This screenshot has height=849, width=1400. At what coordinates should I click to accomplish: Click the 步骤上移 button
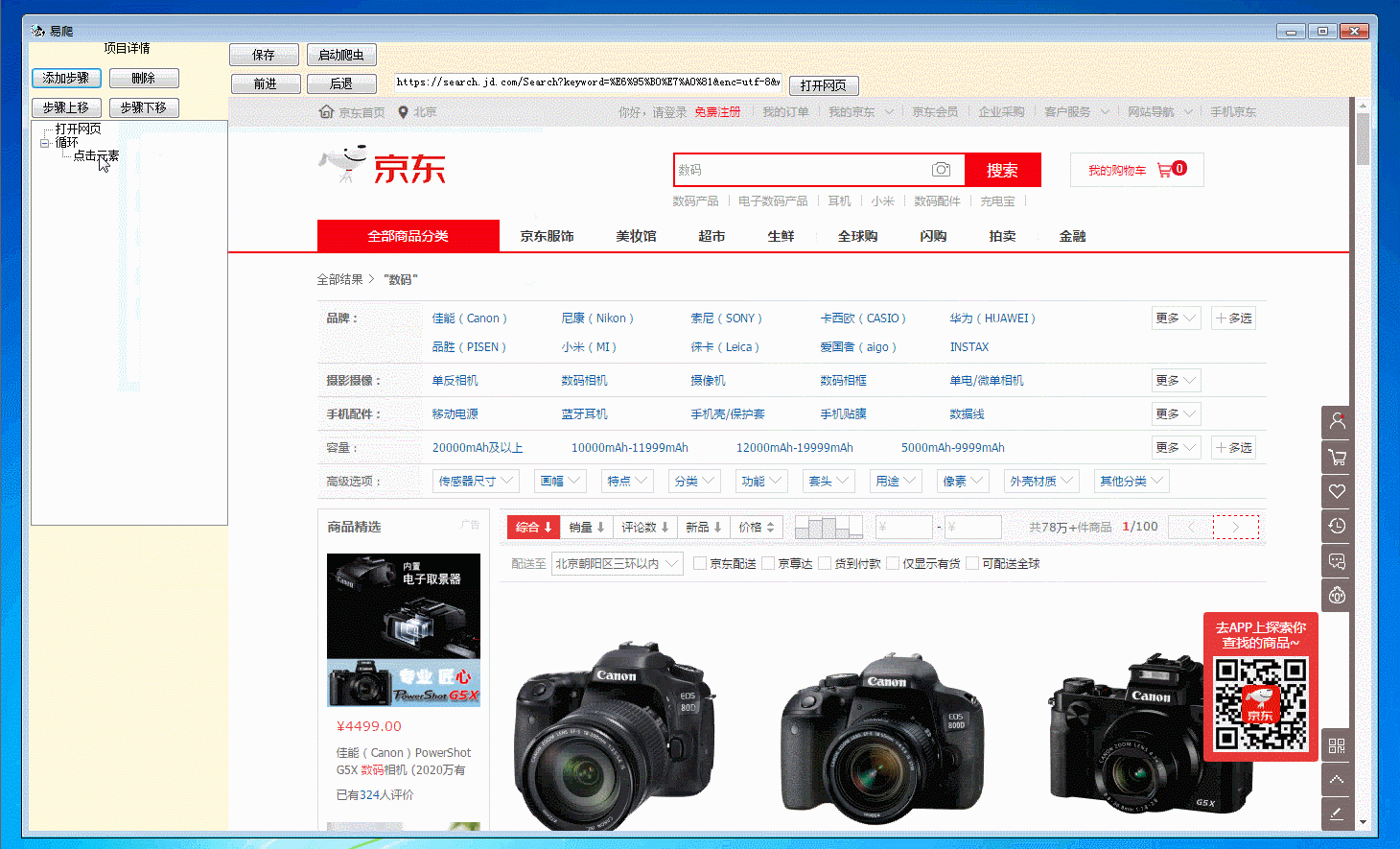[x=66, y=107]
